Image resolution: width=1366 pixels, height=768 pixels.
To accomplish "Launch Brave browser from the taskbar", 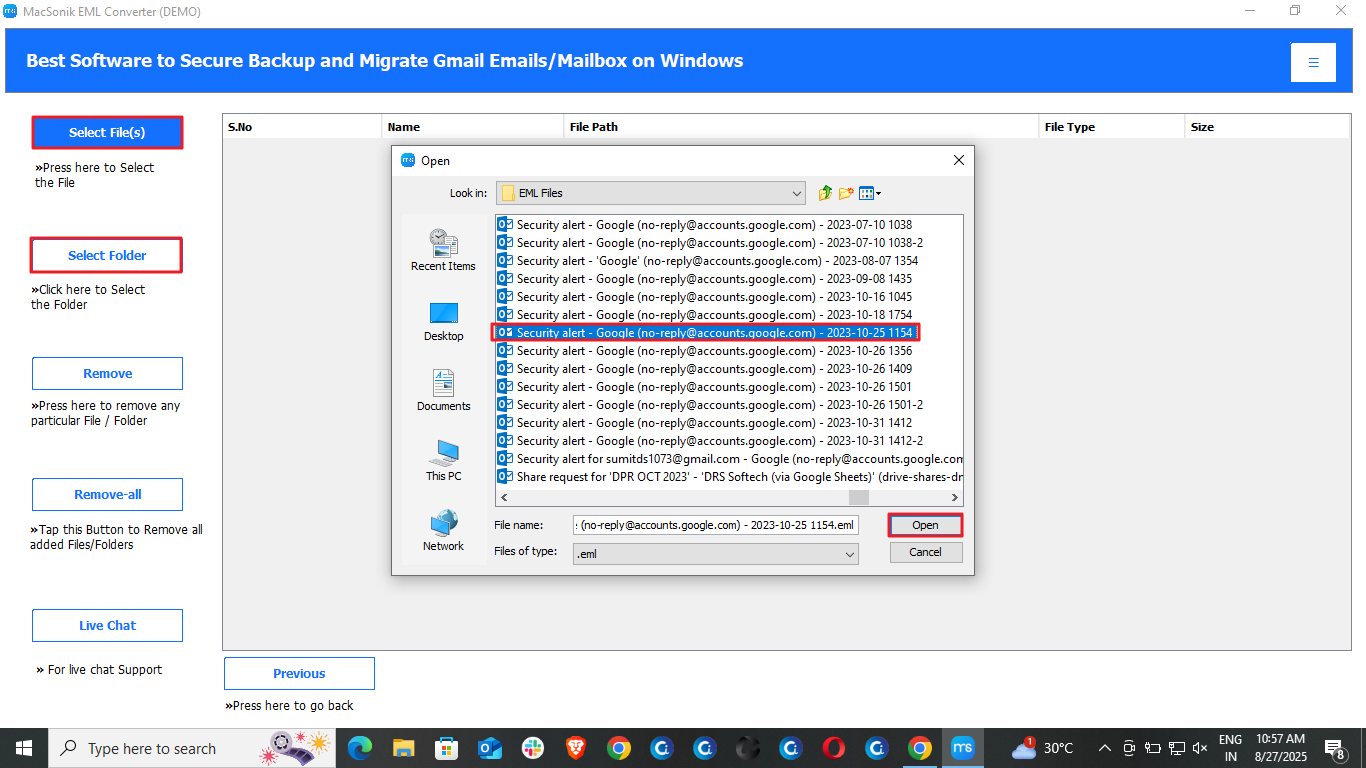I will coord(575,748).
